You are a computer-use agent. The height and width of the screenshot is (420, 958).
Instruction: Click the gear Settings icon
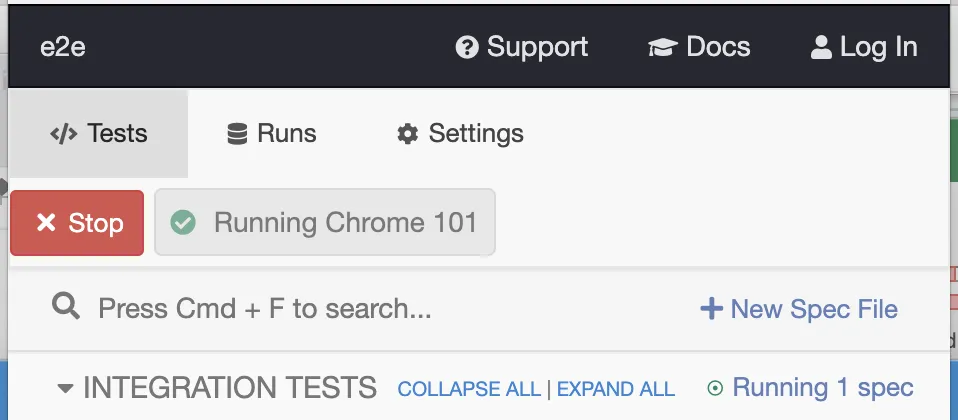407,134
